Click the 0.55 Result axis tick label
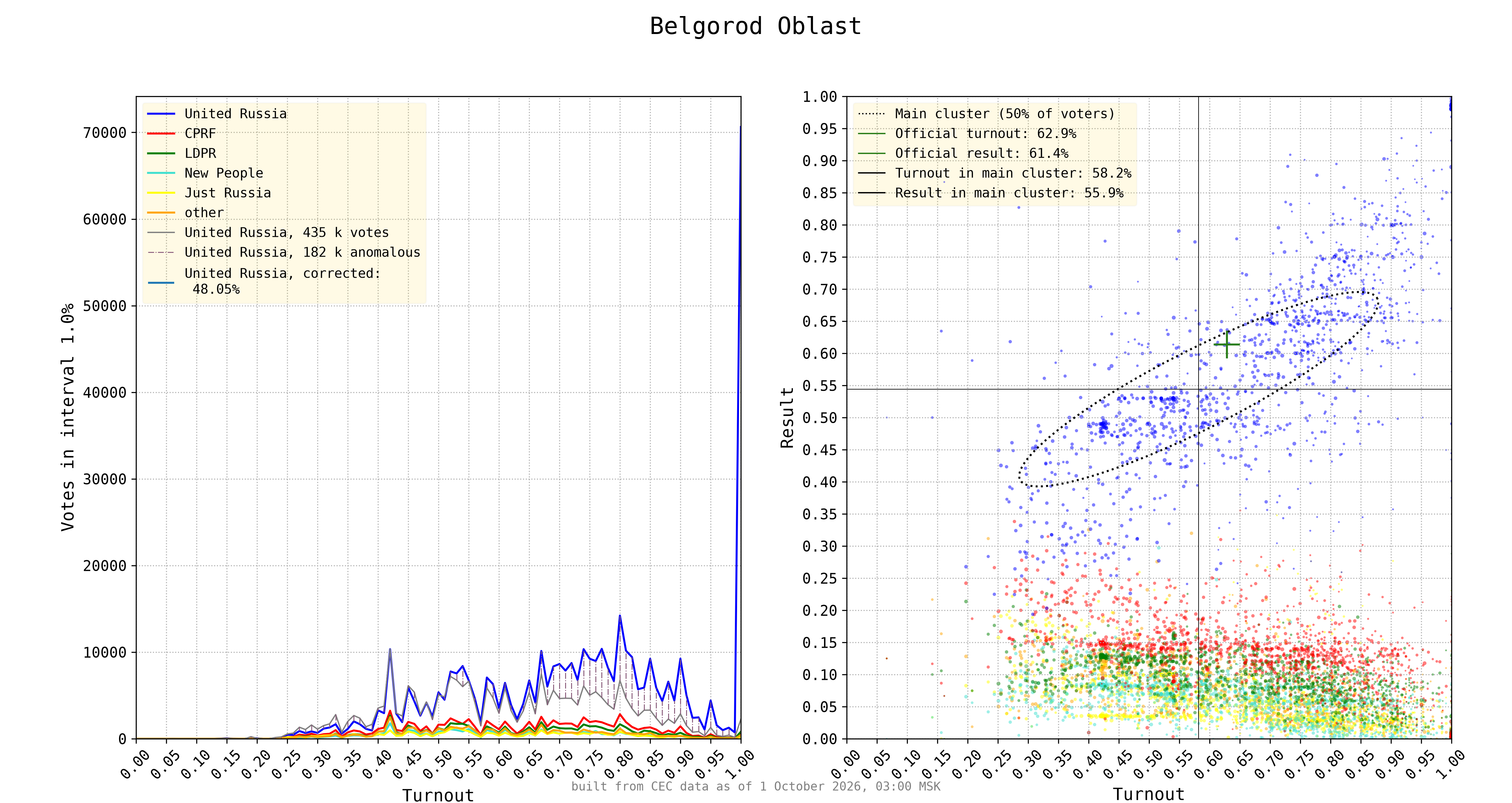The width and height of the screenshot is (1512, 803). pos(819,386)
